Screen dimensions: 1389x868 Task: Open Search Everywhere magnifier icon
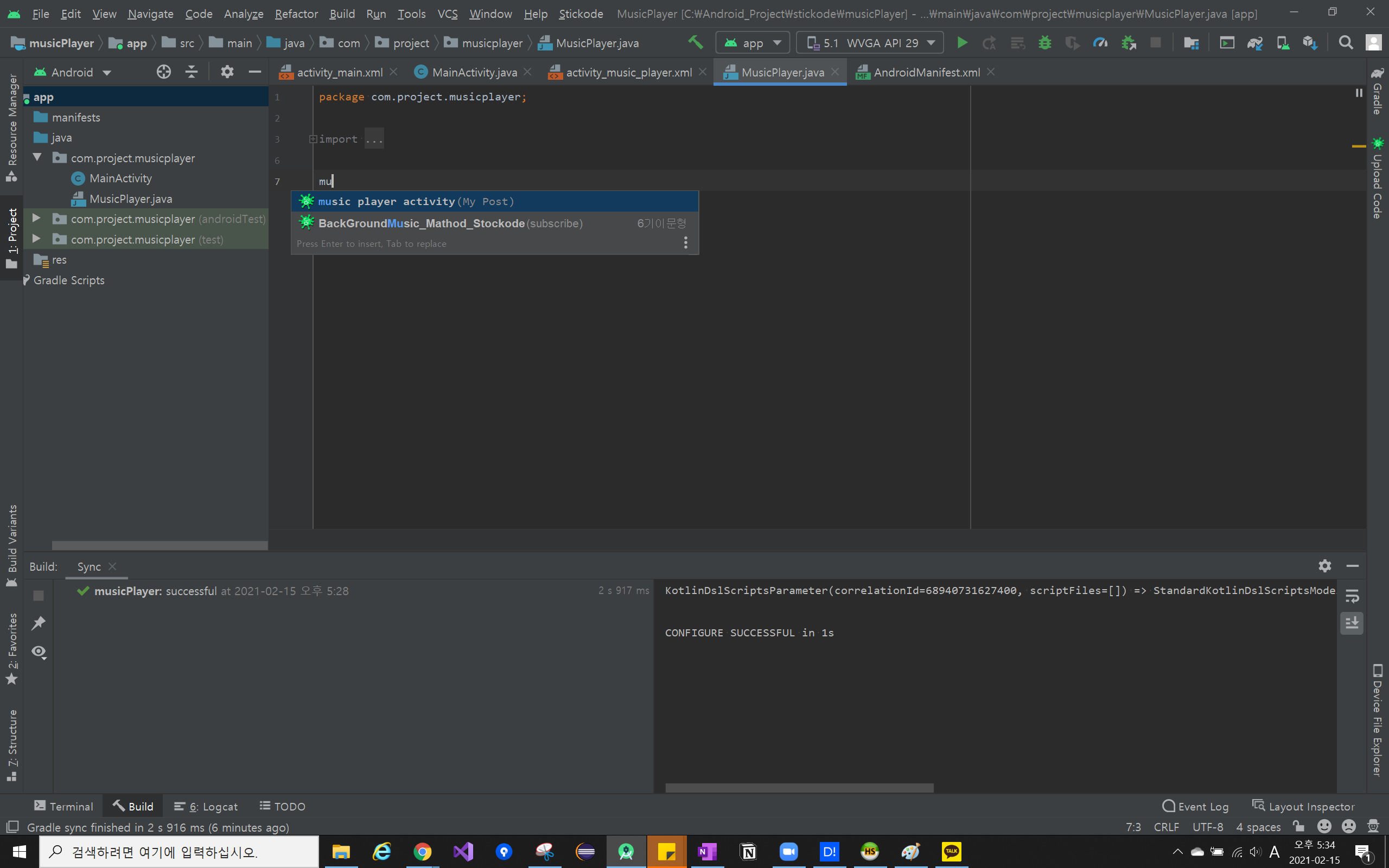(x=1346, y=43)
